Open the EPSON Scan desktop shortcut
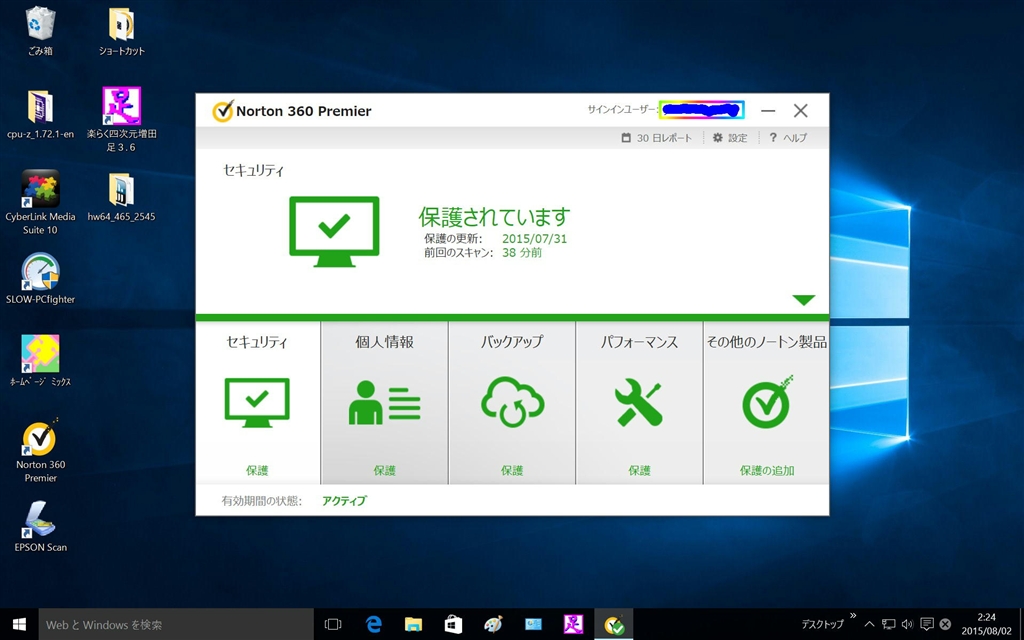The height and width of the screenshot is (640, 1024). click(40, 527)
